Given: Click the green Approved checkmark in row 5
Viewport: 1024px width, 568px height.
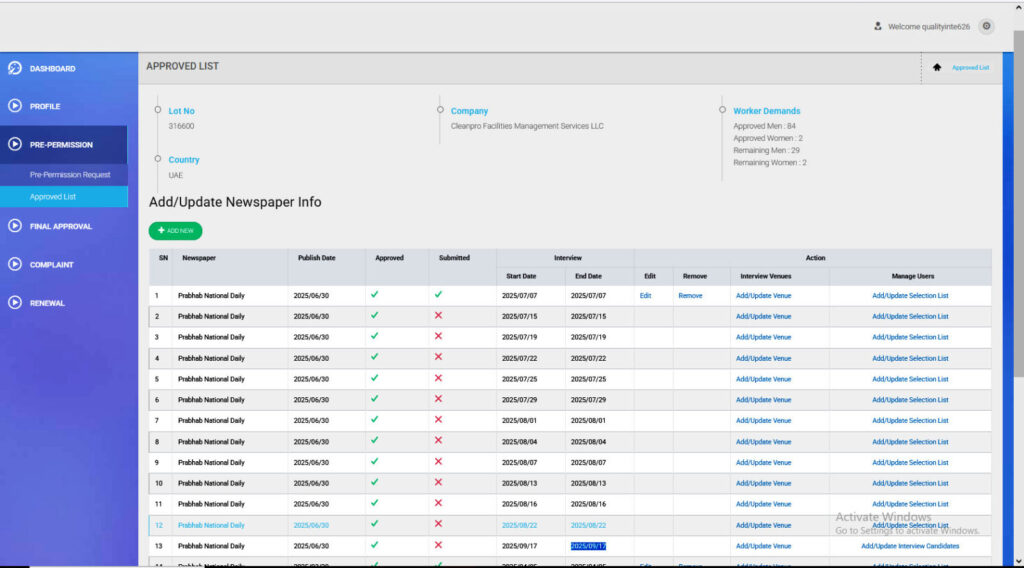Looking at the screenshot, I should point(375,379).
